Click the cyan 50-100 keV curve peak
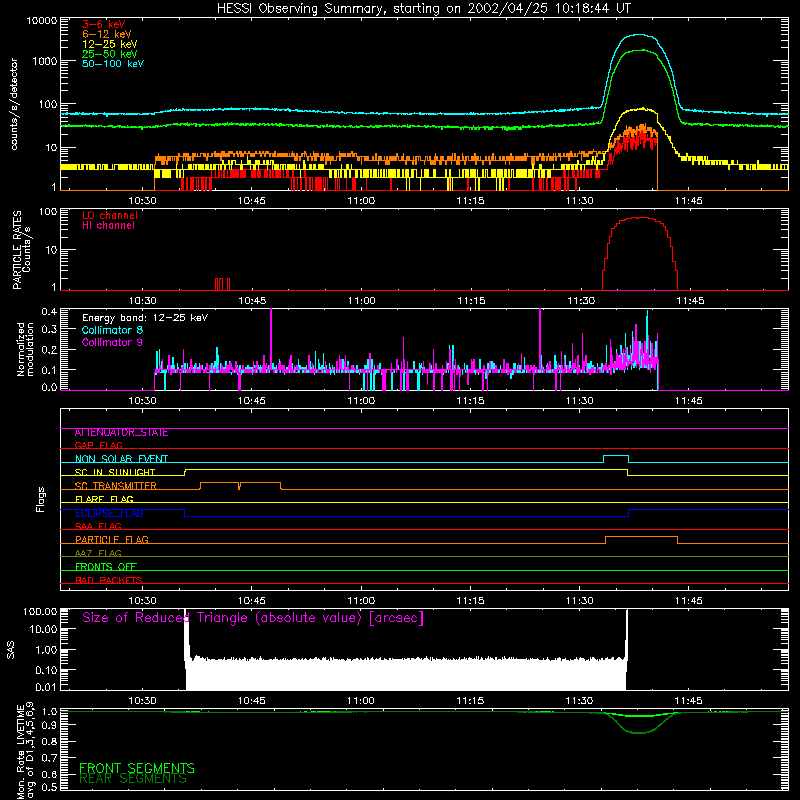Viewport: 800px width, 800px height. pyautogui.click(x=639, y=35)
